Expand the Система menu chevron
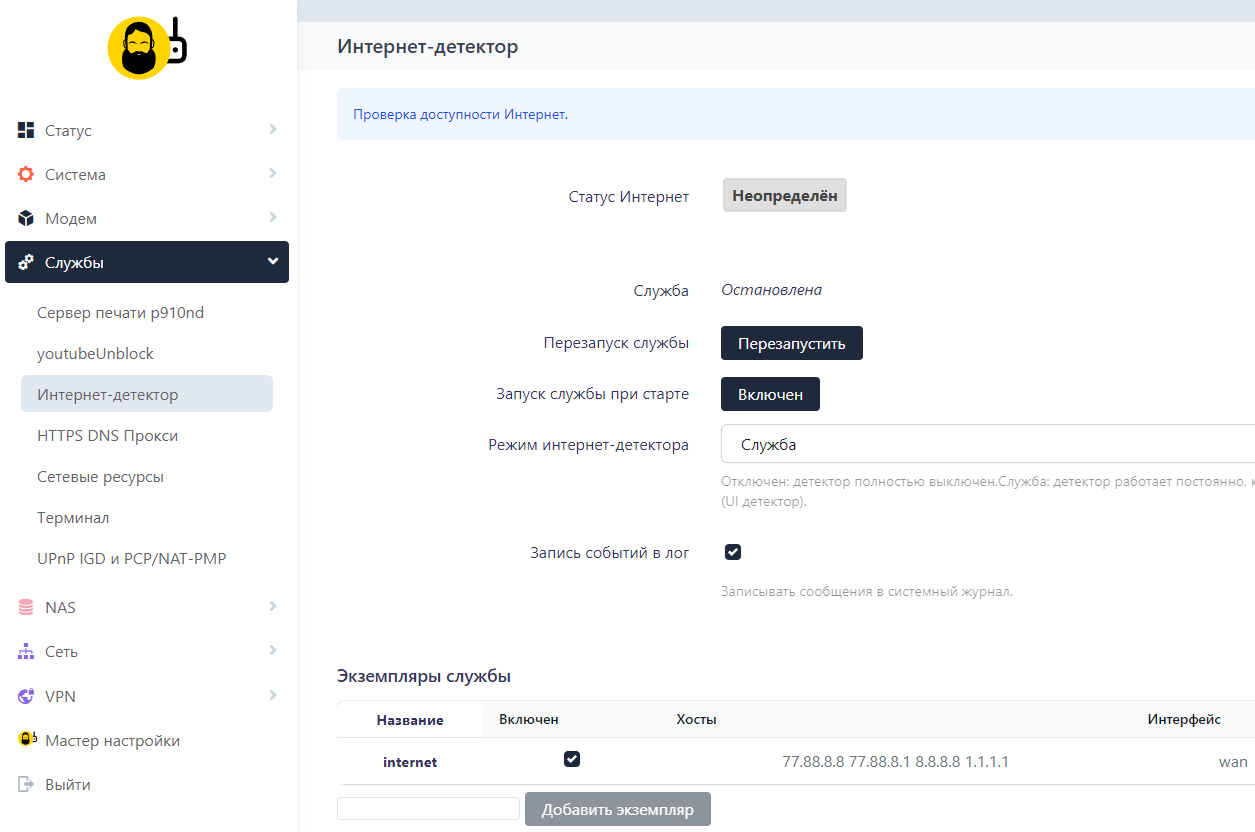Image resolution: width=1255 pixels, height=832 pixels. [x=273, y=173]
